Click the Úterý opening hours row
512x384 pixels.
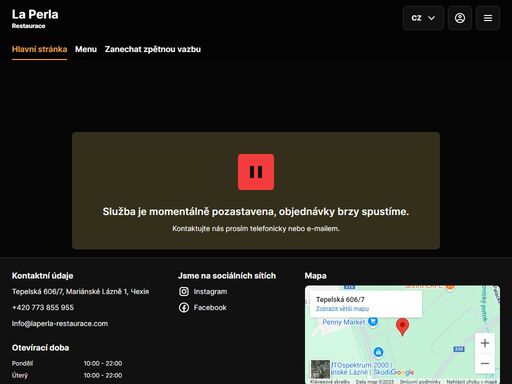(67, 375)
